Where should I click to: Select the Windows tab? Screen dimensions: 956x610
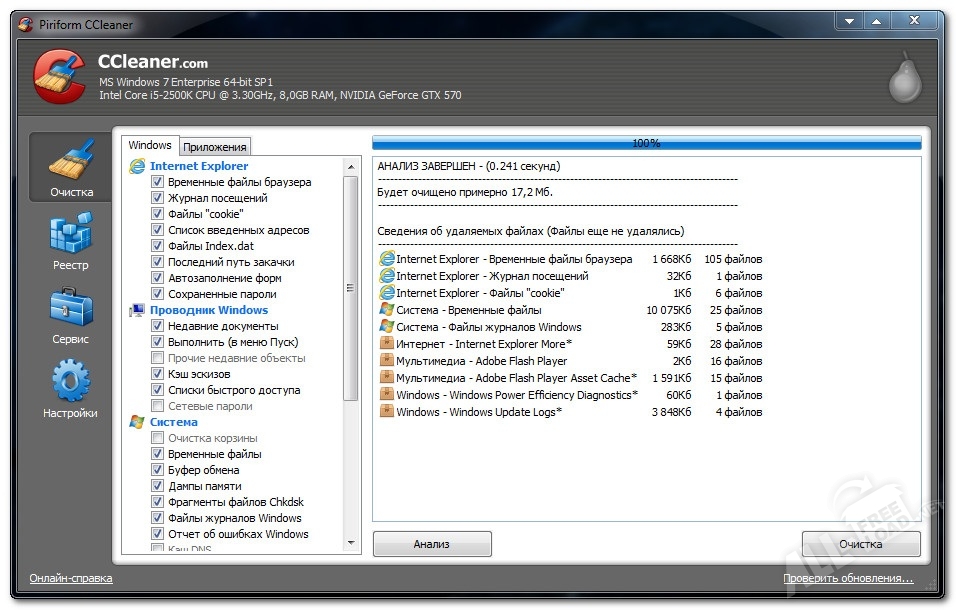click(150, 146)
